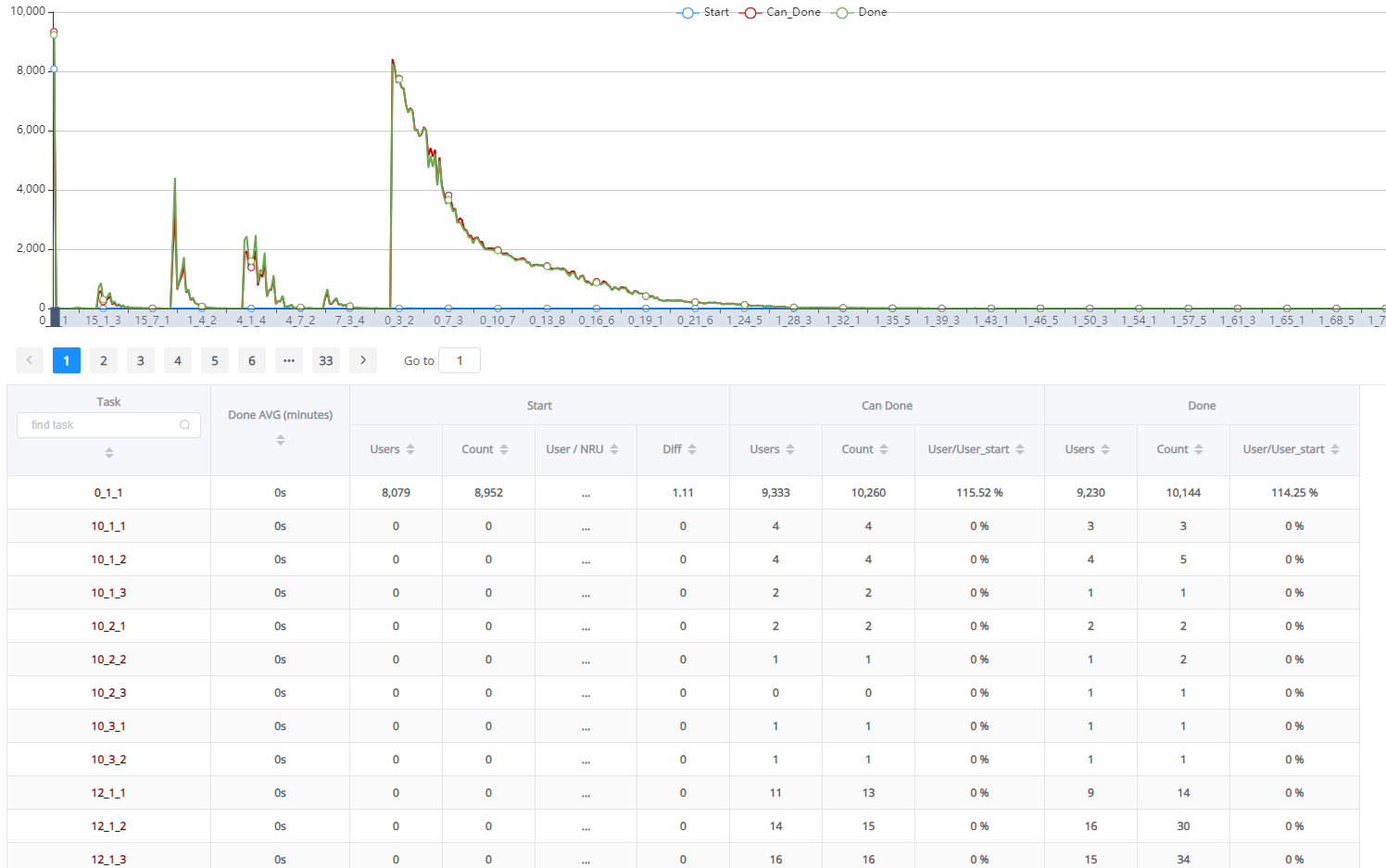Expand more pages via ellipsis button
Viewport: 1386px width, 868px height.
(289, 360)
